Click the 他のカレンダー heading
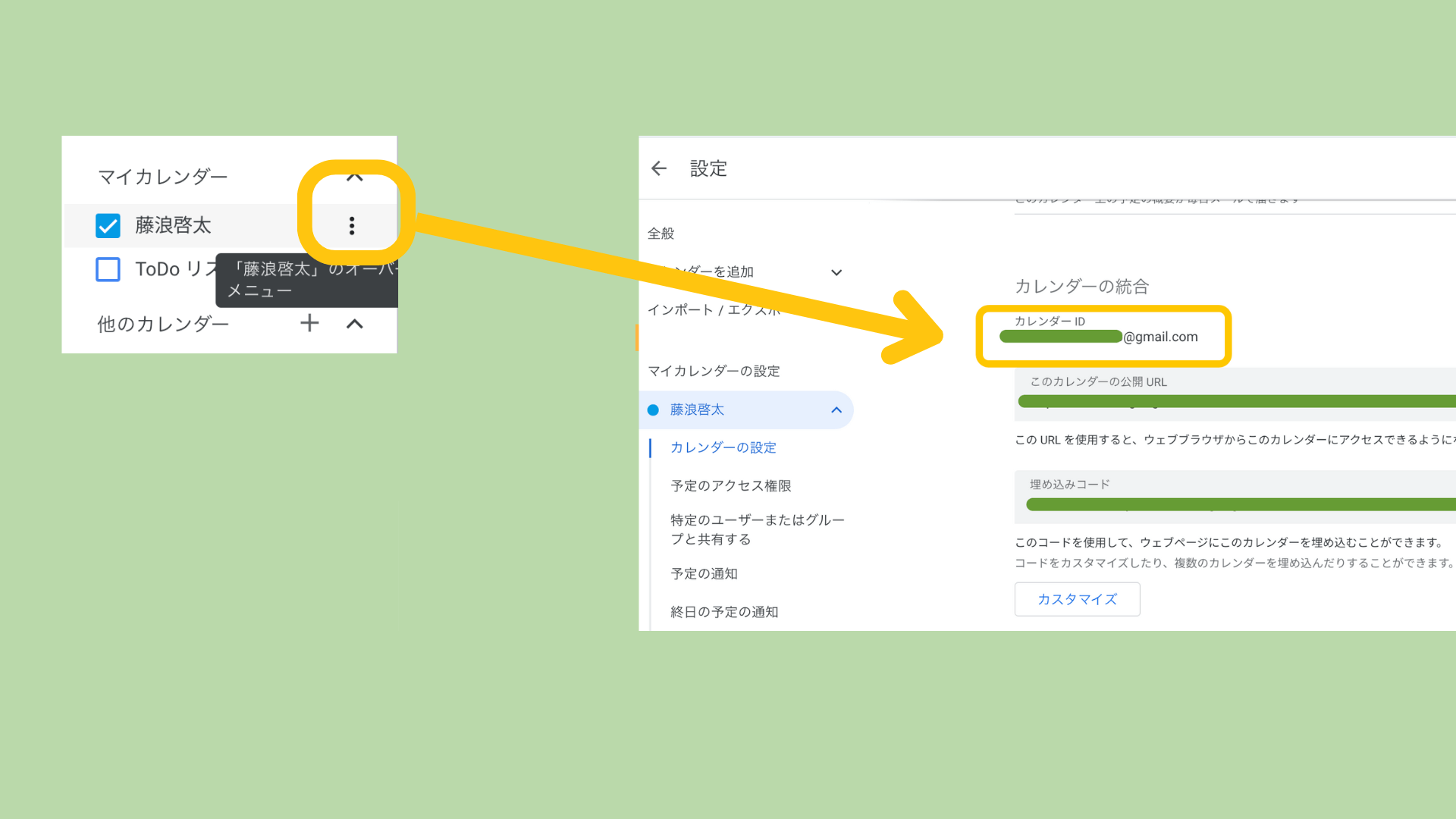 (163, 324)
